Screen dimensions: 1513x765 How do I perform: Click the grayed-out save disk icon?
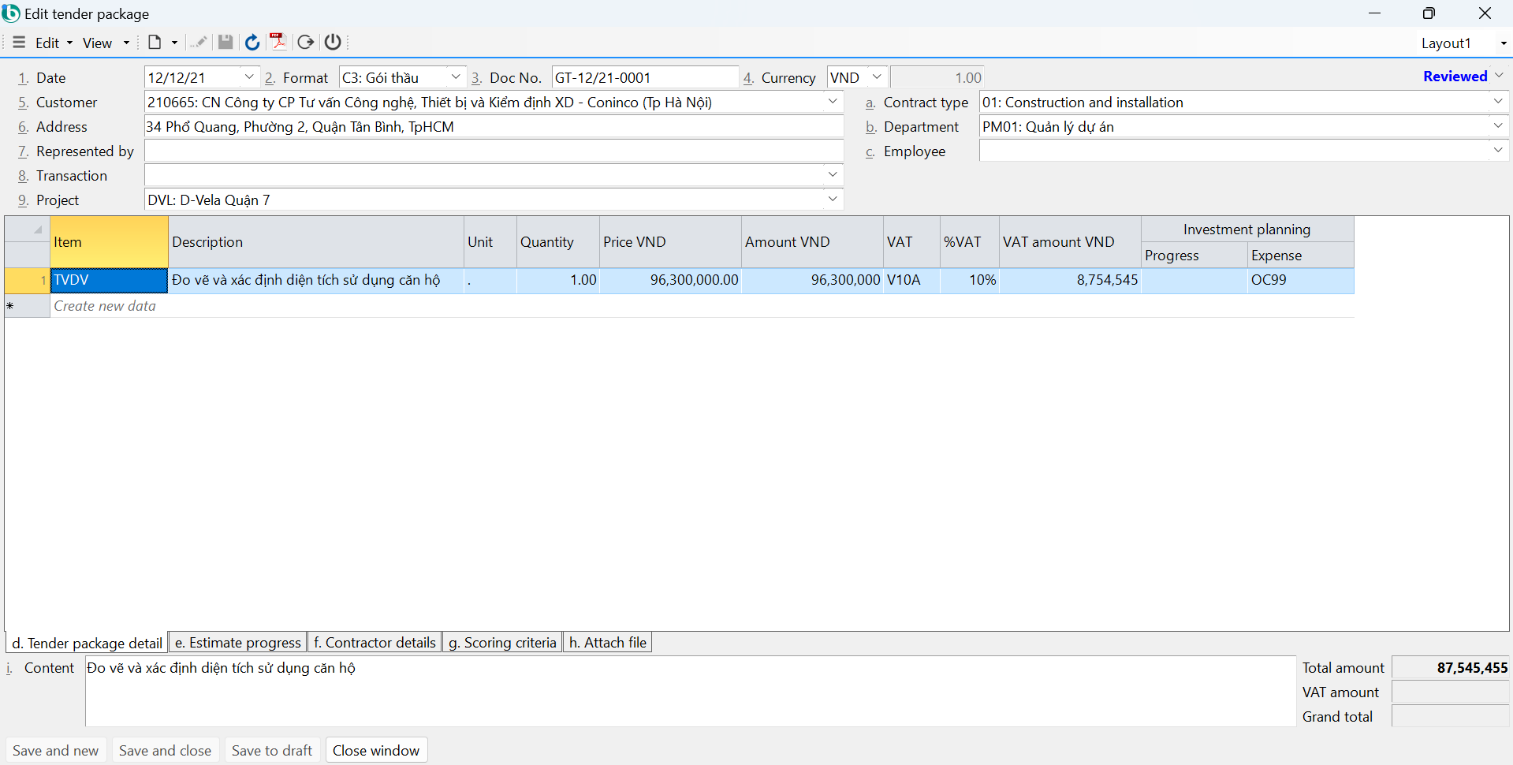tap(226, 42)
